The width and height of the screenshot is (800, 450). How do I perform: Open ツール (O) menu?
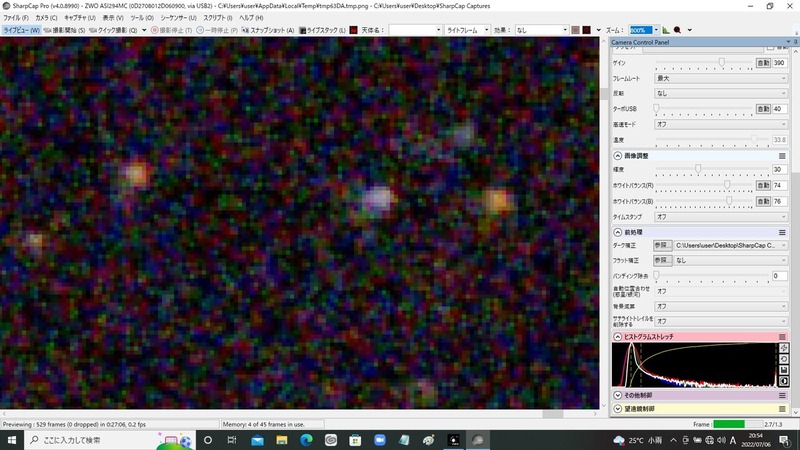point(142,18)
